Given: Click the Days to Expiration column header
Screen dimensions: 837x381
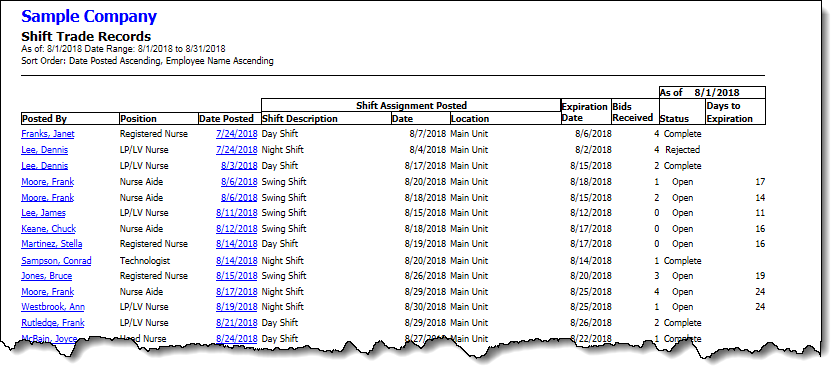Looking at the screenshot, I should click(735, 112).
